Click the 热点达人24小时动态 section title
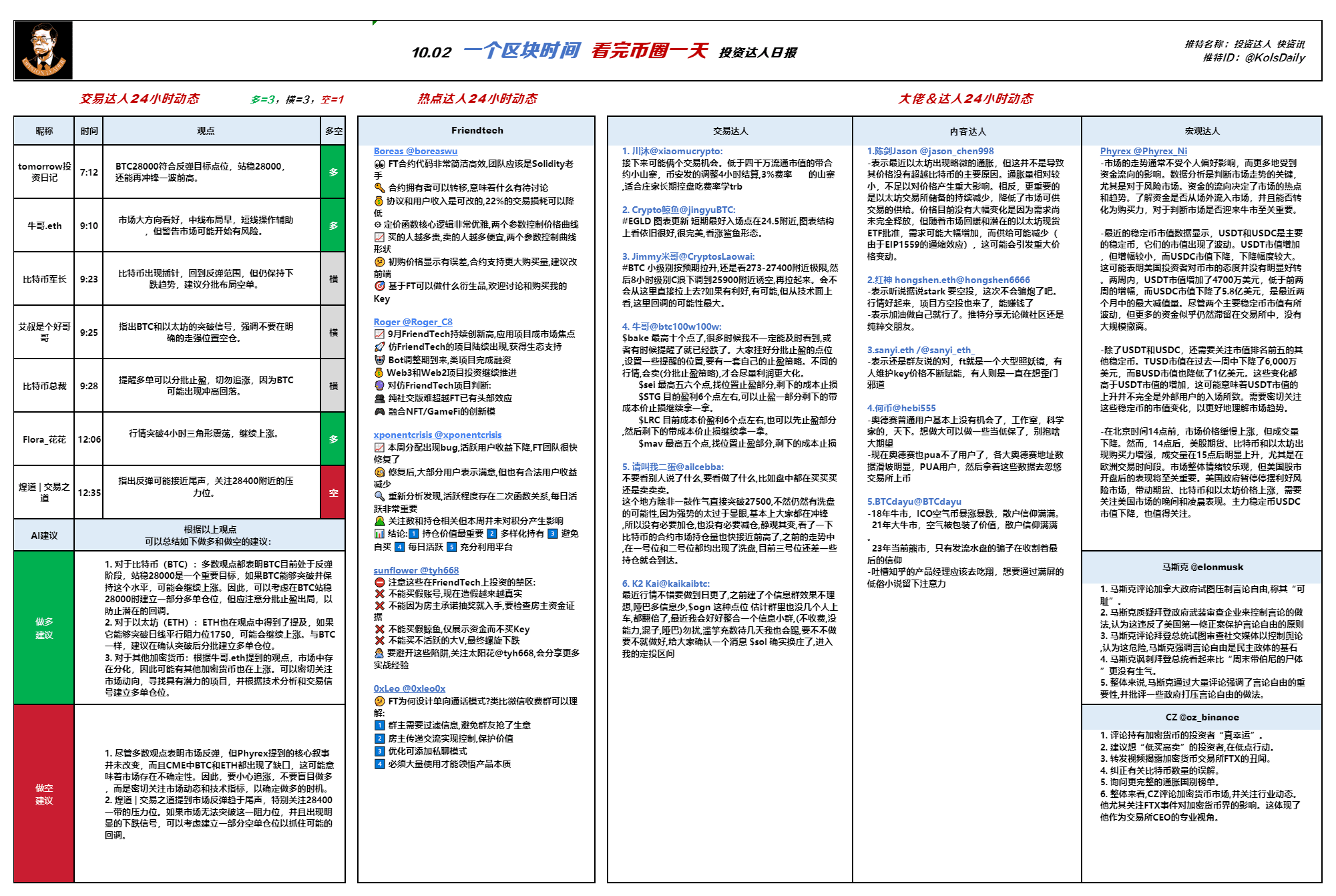1336x896 pixels. (477, 98)
